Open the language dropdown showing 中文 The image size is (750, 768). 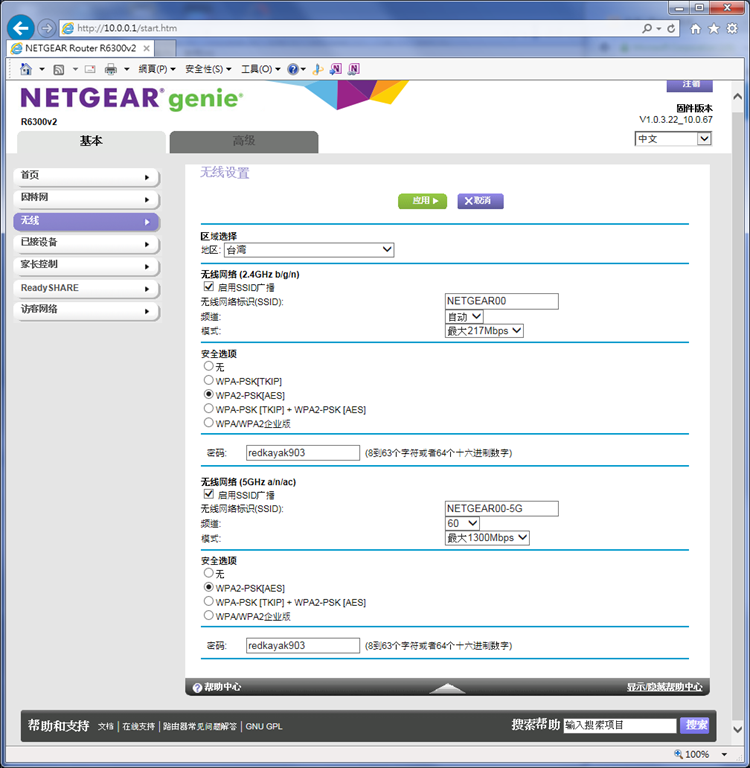pos(673,139)
